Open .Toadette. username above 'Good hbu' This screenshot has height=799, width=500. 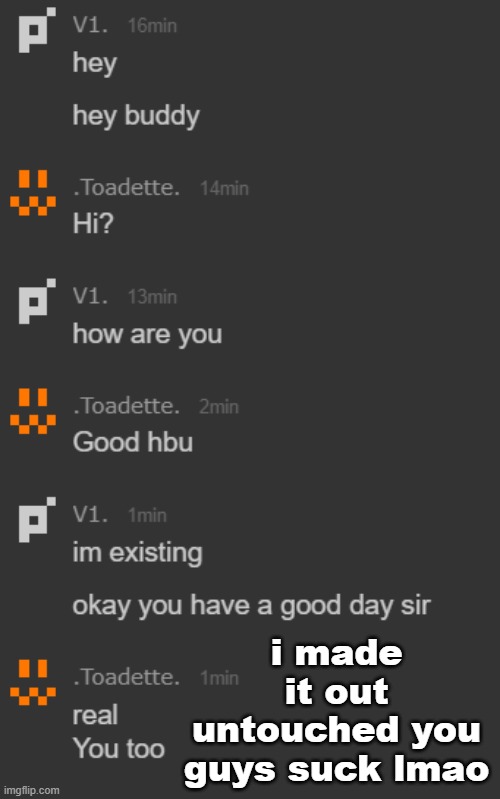126,406
